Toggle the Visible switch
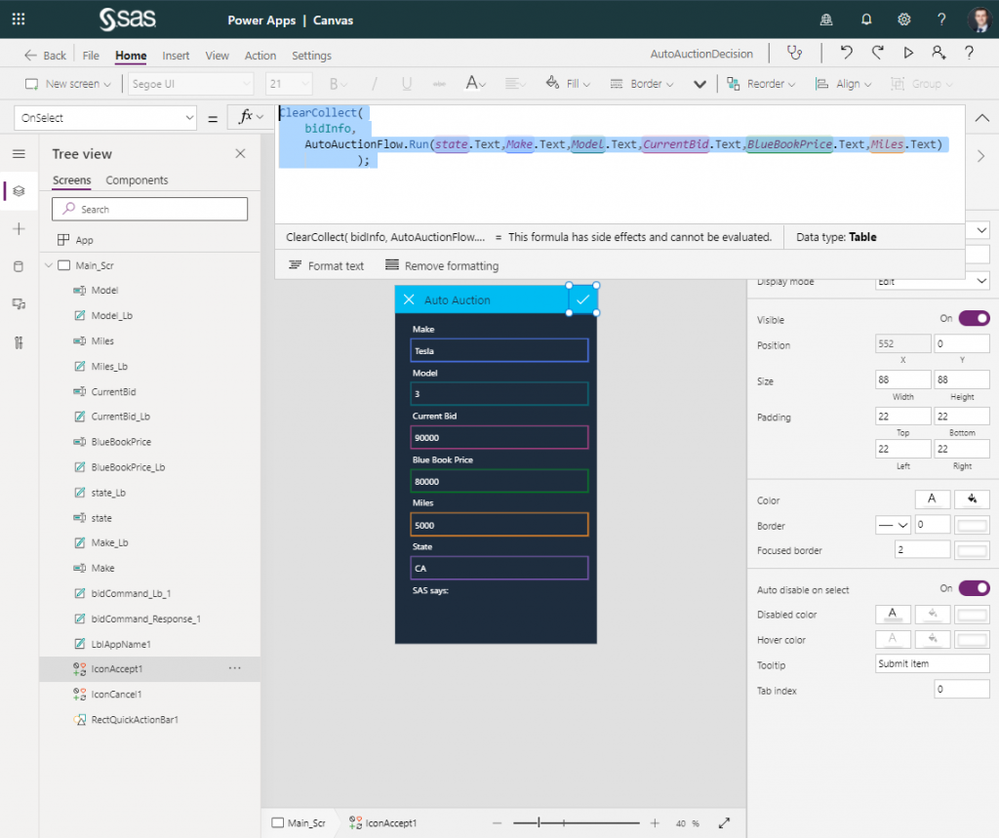The image size is (999, 838). (x=973, y=319)
